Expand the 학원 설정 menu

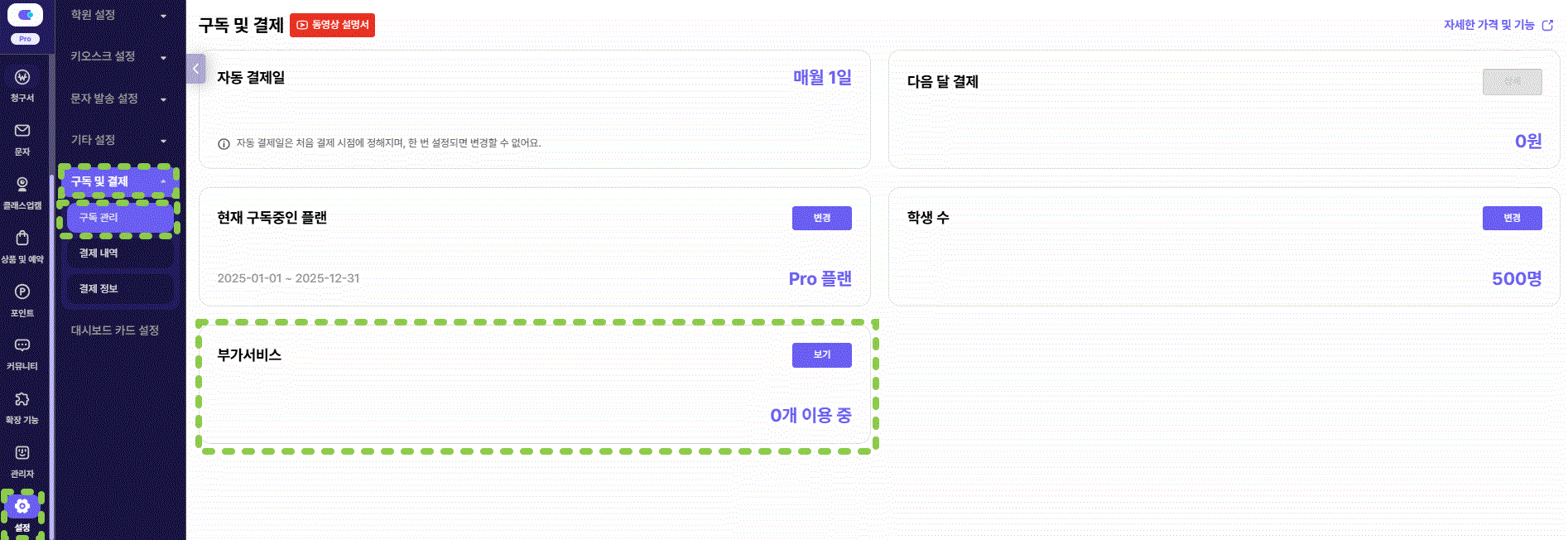tap(118, 15)
